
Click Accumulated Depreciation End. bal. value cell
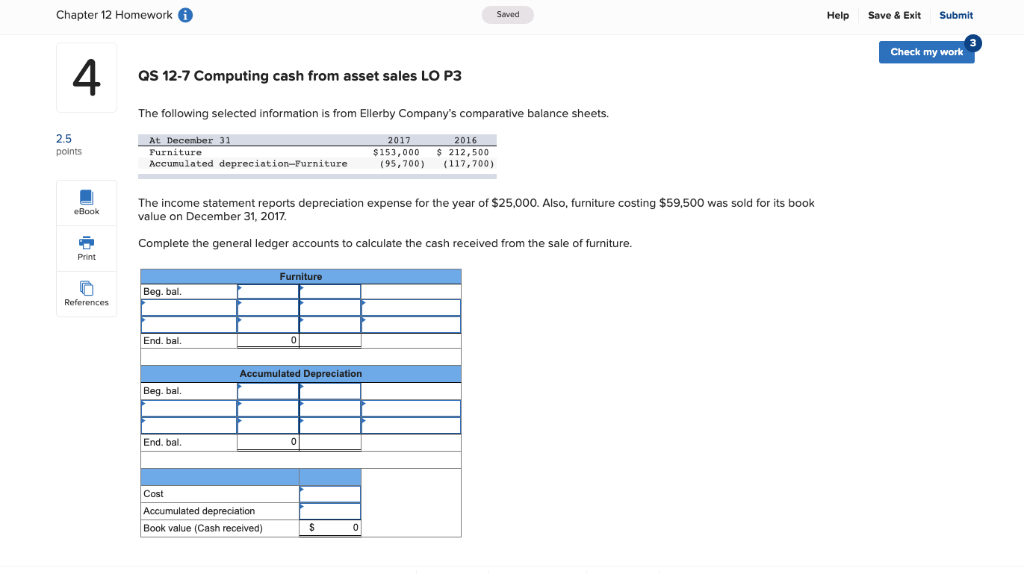(x=268, y=442)
